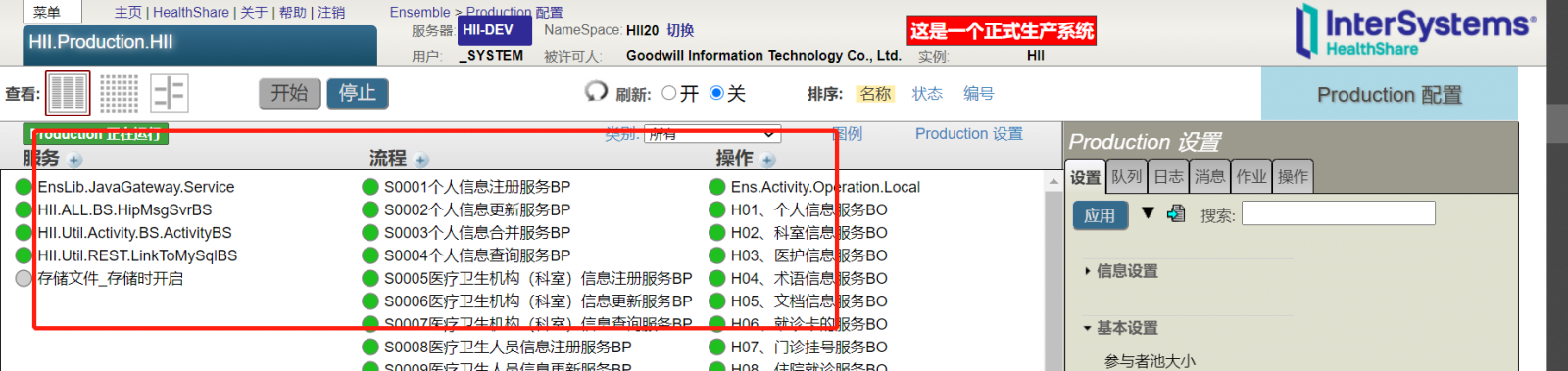This screenshot has width=1568, height=371.
Task: Sort items by 编号
Action: (978, 93)
